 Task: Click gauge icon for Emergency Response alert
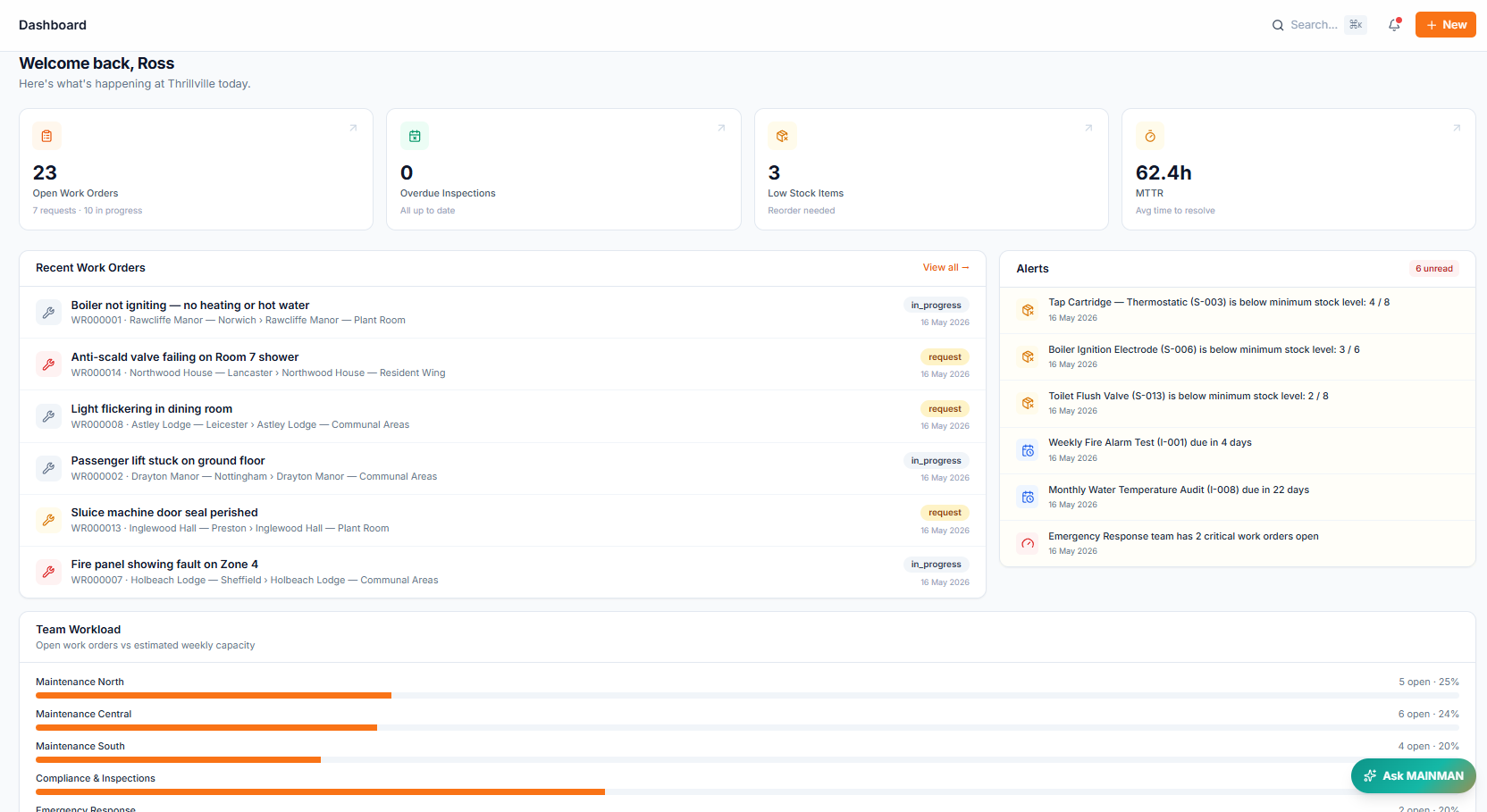point(1028,543)
